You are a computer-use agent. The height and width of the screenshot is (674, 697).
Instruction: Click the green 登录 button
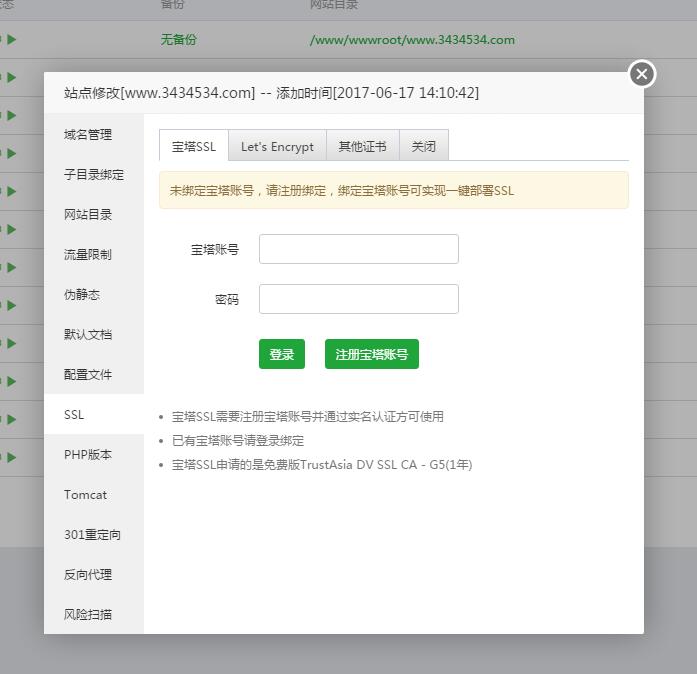coord(282,354)
